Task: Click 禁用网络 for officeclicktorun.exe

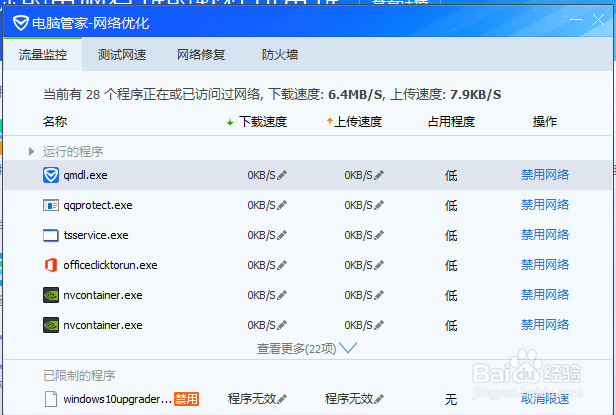Action: point(545,264)
